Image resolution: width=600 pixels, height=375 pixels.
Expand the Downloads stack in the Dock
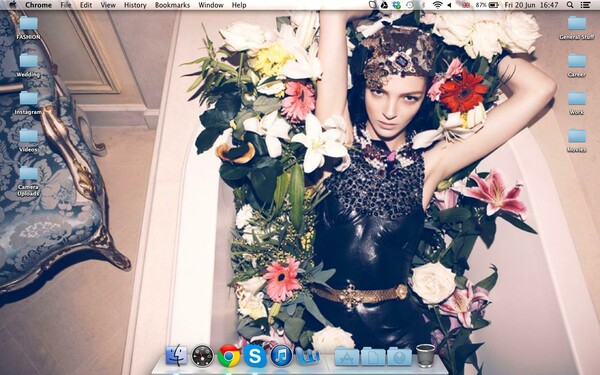coord(399,357)
